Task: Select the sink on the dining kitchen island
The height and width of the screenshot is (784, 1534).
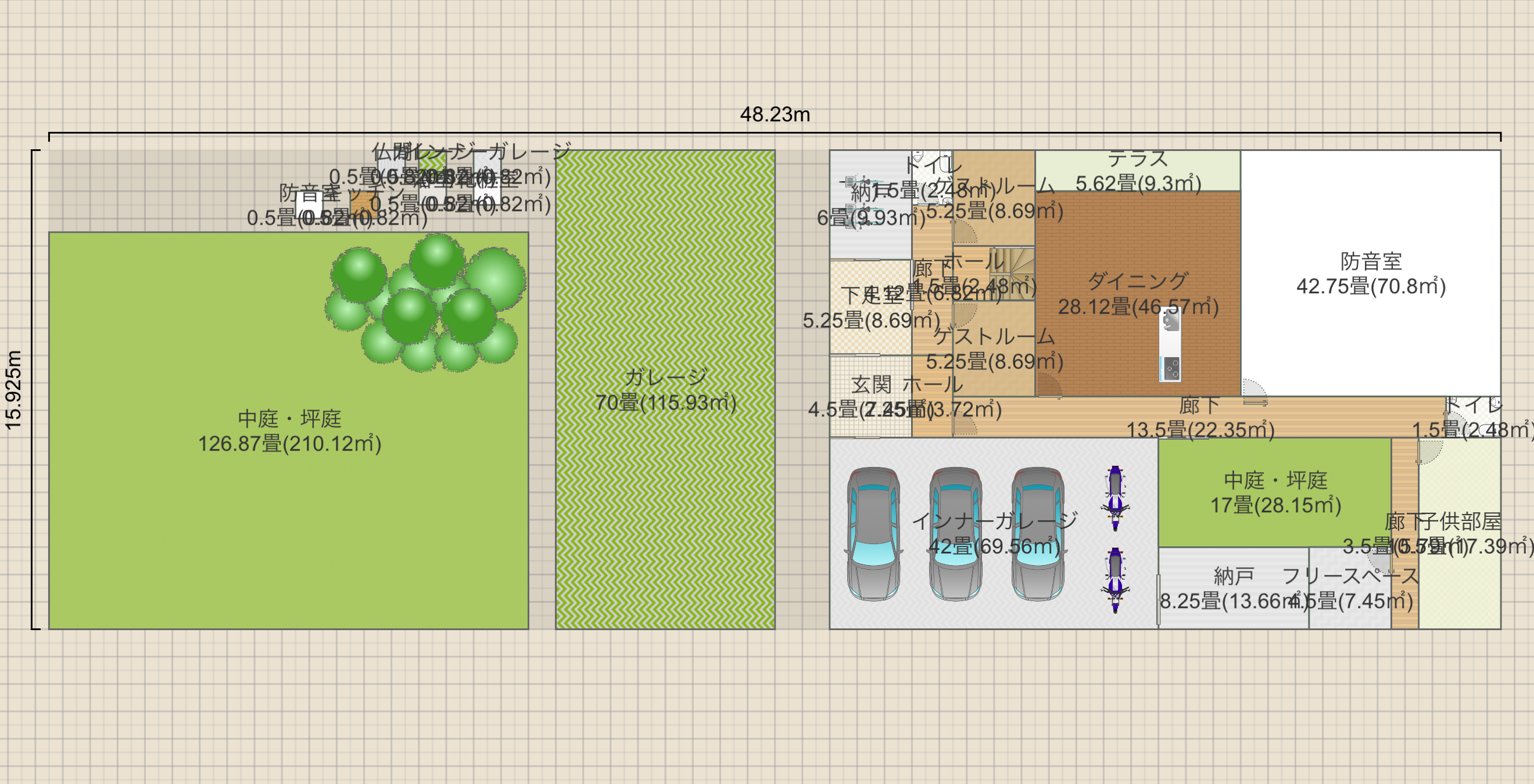Action: tap(1170, 321)
